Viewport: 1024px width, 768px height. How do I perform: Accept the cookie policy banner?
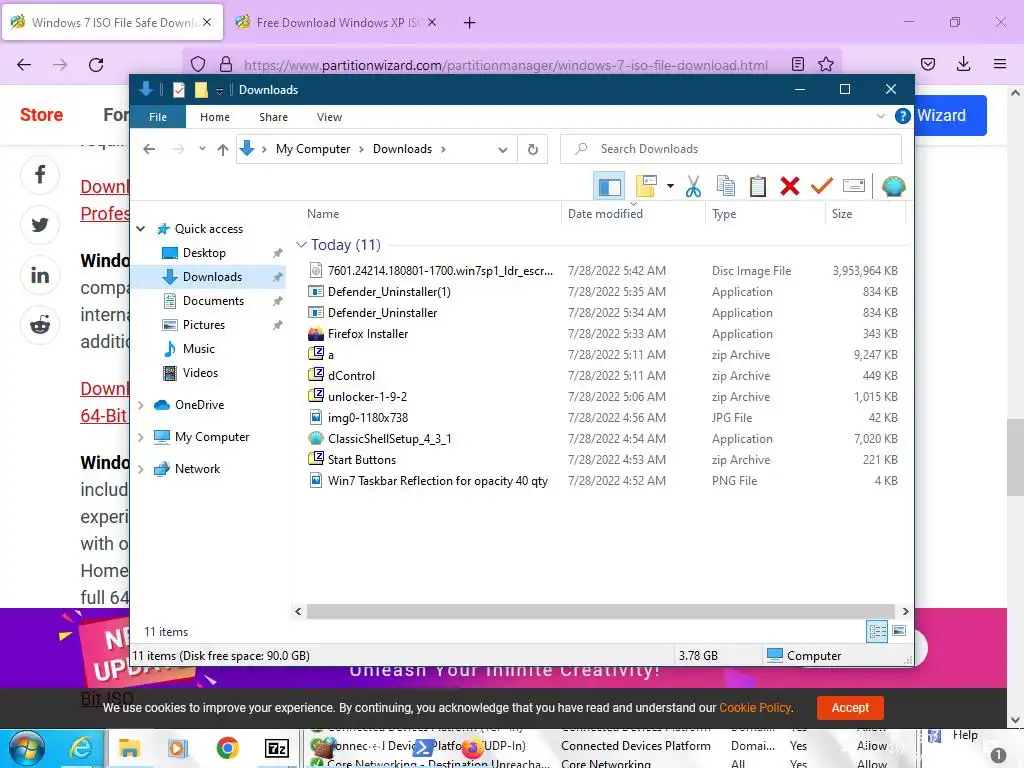click(850, 708)
